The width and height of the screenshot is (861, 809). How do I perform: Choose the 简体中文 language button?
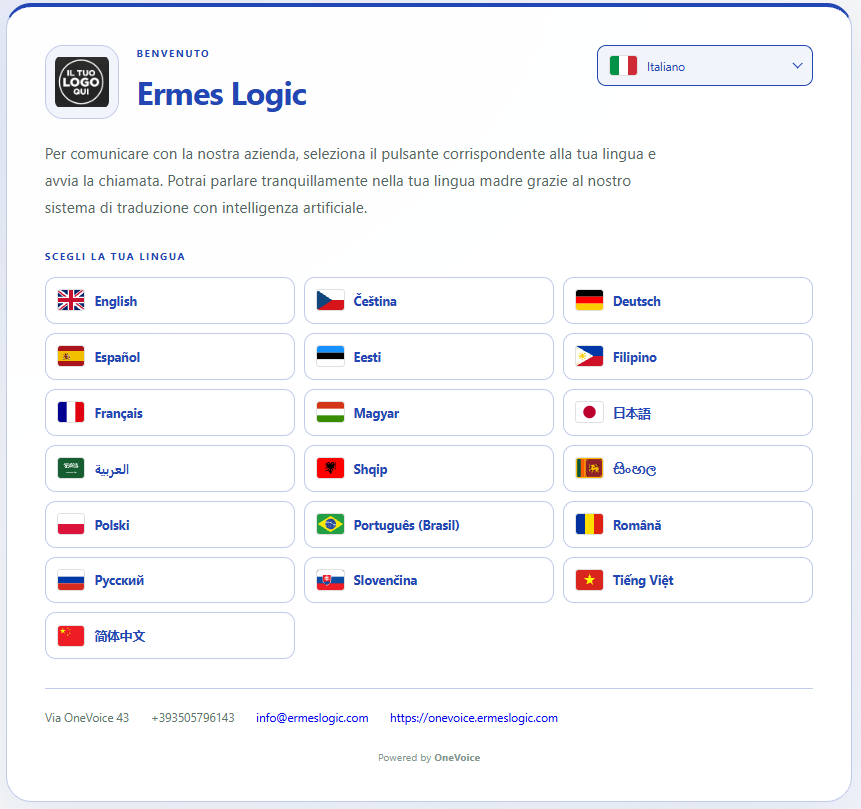pos(170,636)
